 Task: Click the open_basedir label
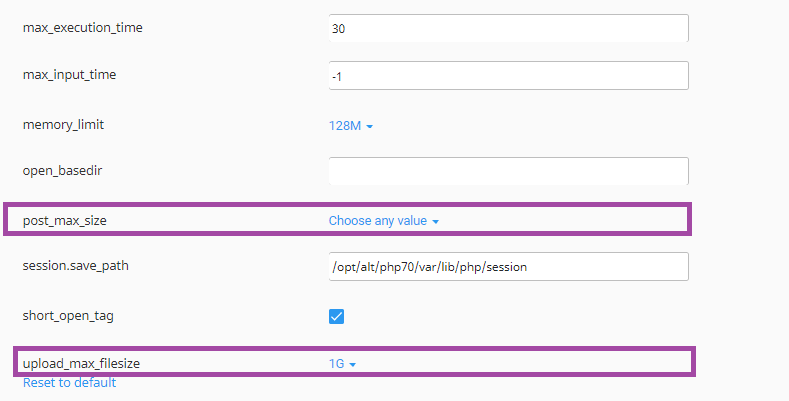[63, 171]
